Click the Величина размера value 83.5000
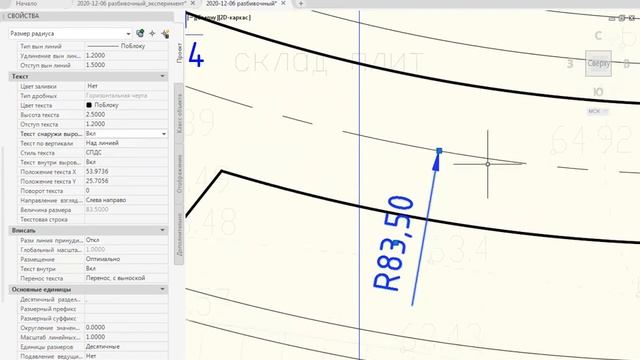The height and width of the screenshot is (360, 640). pos(126,210)
